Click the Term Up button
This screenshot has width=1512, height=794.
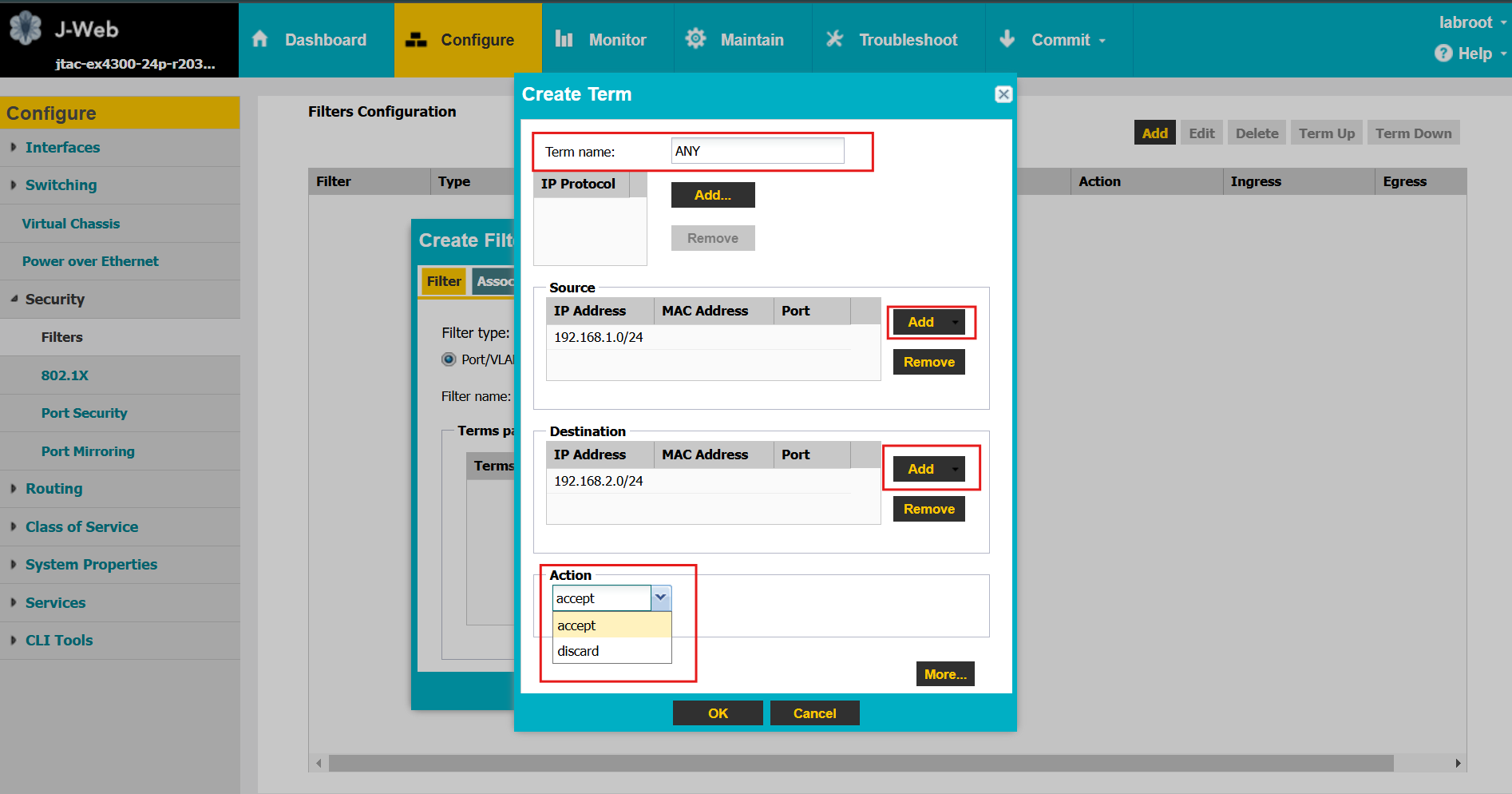(x=1325, y=133)
